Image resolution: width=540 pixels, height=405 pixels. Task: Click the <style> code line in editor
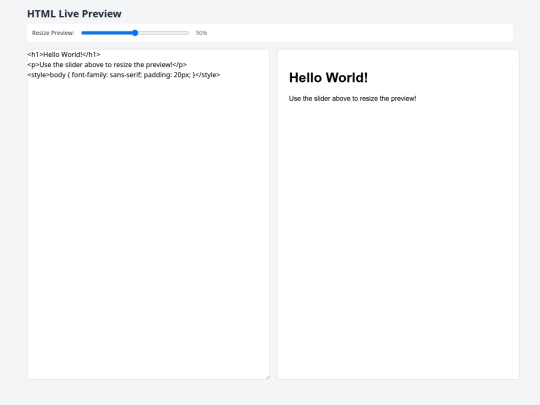point(124,75)
